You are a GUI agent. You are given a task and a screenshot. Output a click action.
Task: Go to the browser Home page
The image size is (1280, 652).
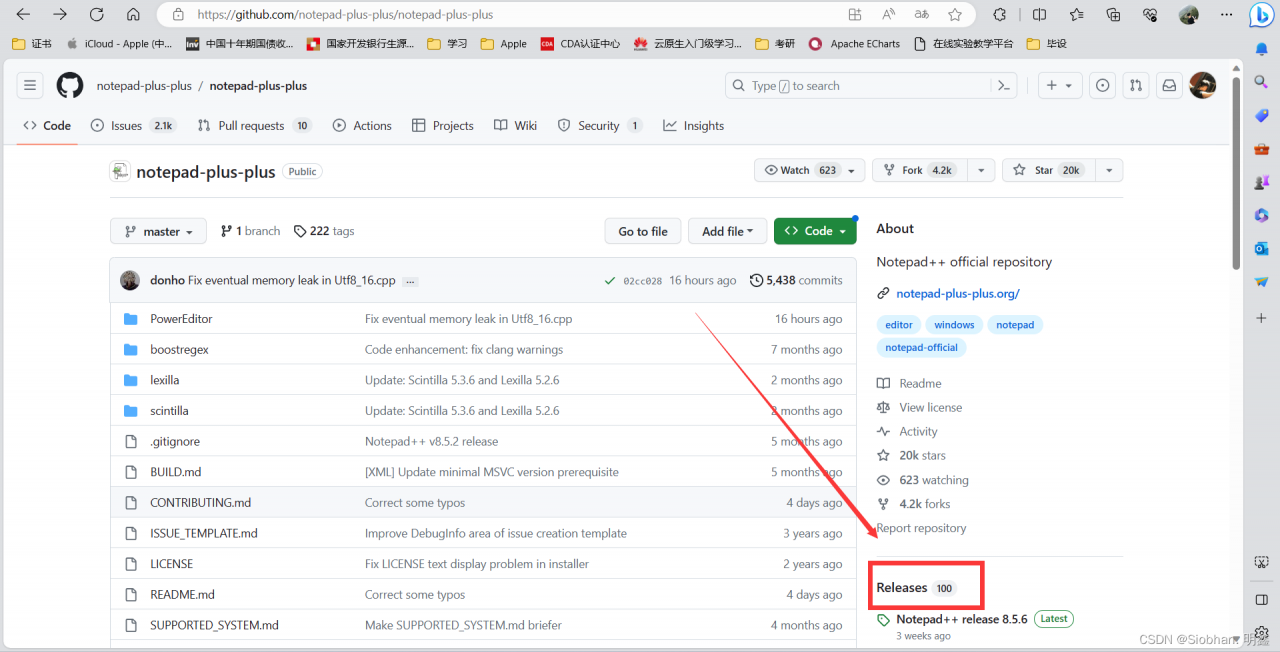(x=133, y=15)
